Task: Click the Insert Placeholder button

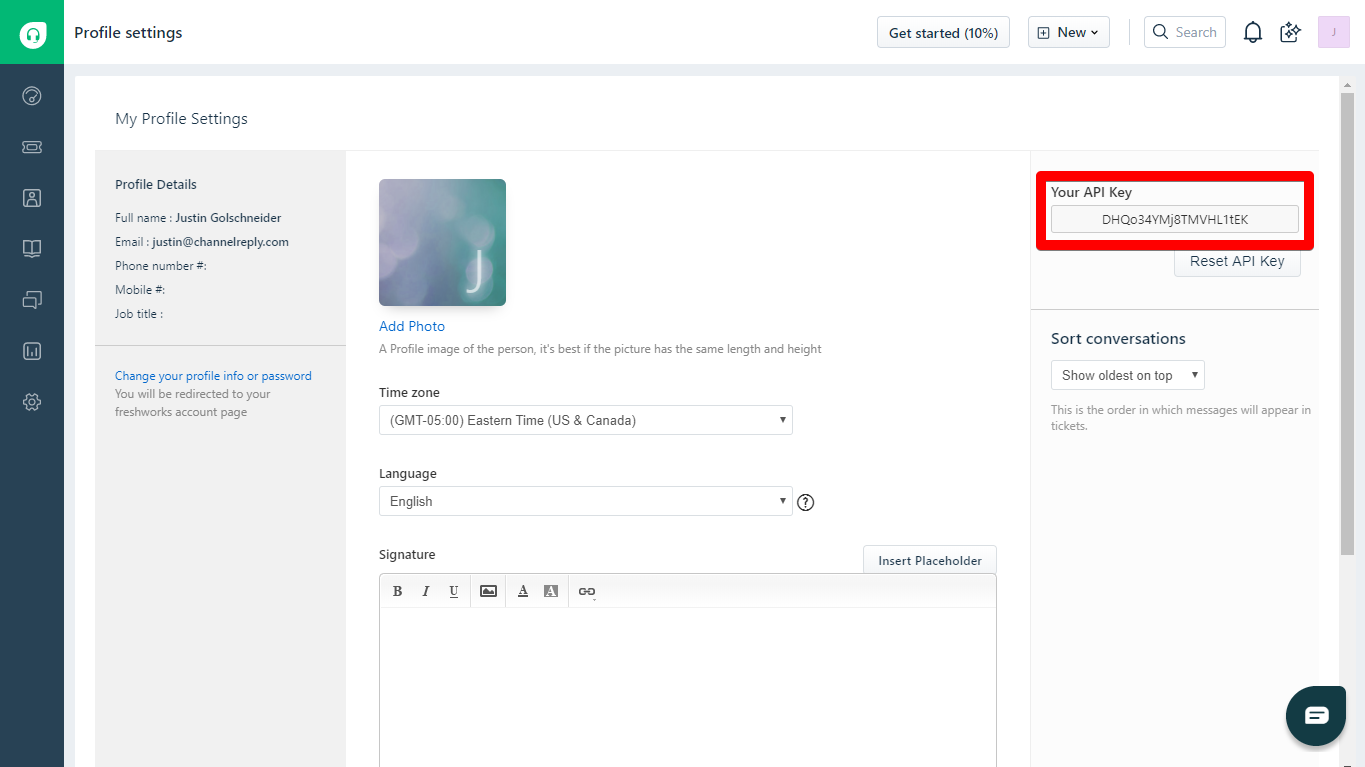Action: click(x=930, y=560)
